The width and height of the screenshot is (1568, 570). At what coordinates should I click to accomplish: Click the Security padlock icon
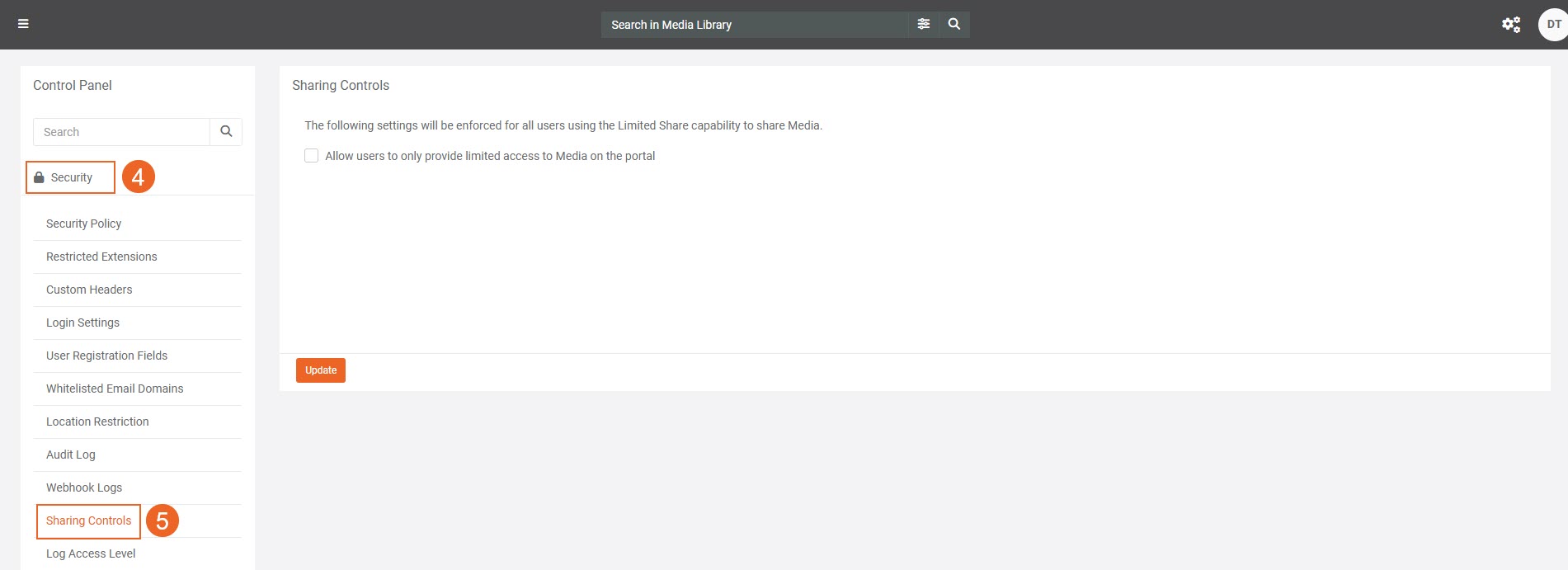tap(39, 177)
